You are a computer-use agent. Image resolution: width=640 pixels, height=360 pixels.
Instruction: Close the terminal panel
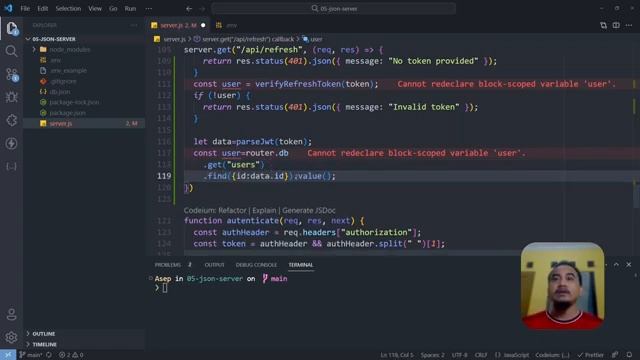coord(629,264)
